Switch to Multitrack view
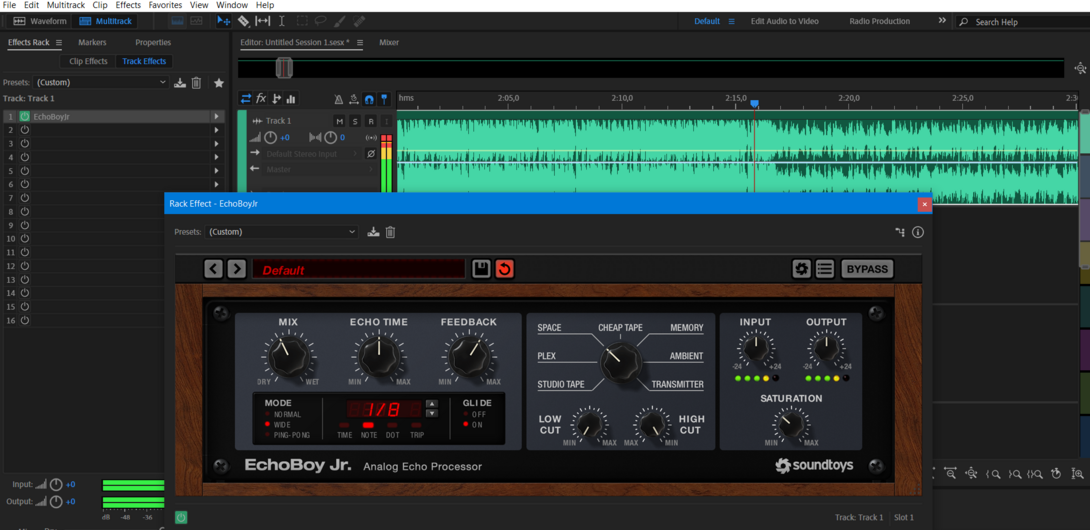This screenshot has width=1090, height=530. point(106,21)
